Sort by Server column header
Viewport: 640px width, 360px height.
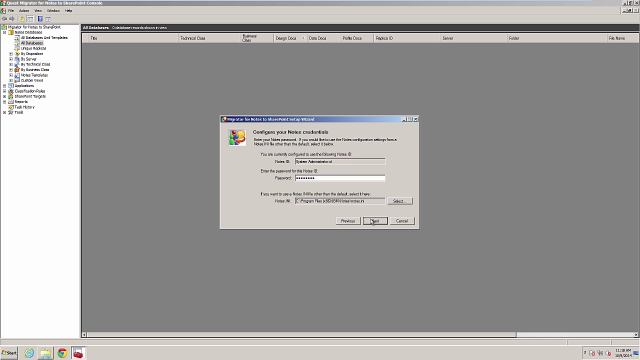[x=473, y=38]
